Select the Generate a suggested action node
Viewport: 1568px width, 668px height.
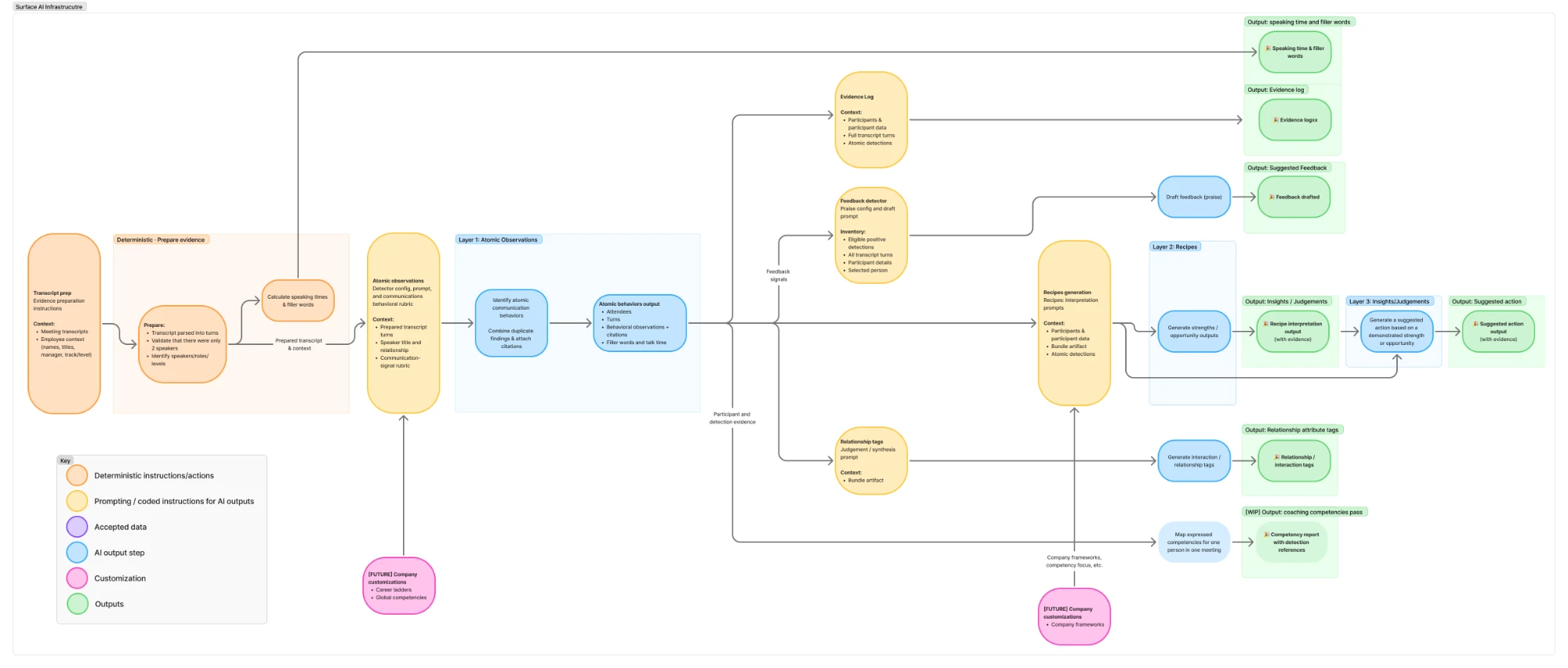click(x=1397, y=332)
